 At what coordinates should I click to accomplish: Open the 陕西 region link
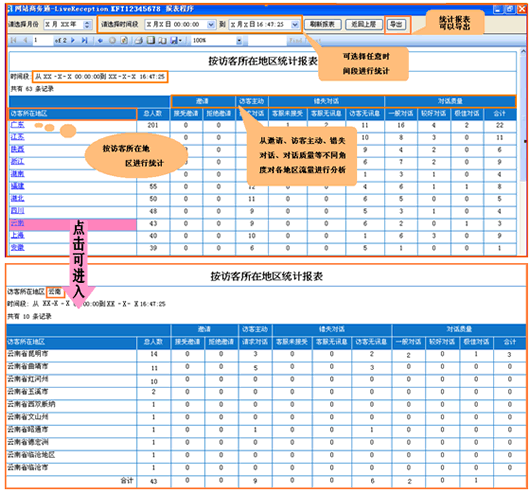click(x=17, y=149)
